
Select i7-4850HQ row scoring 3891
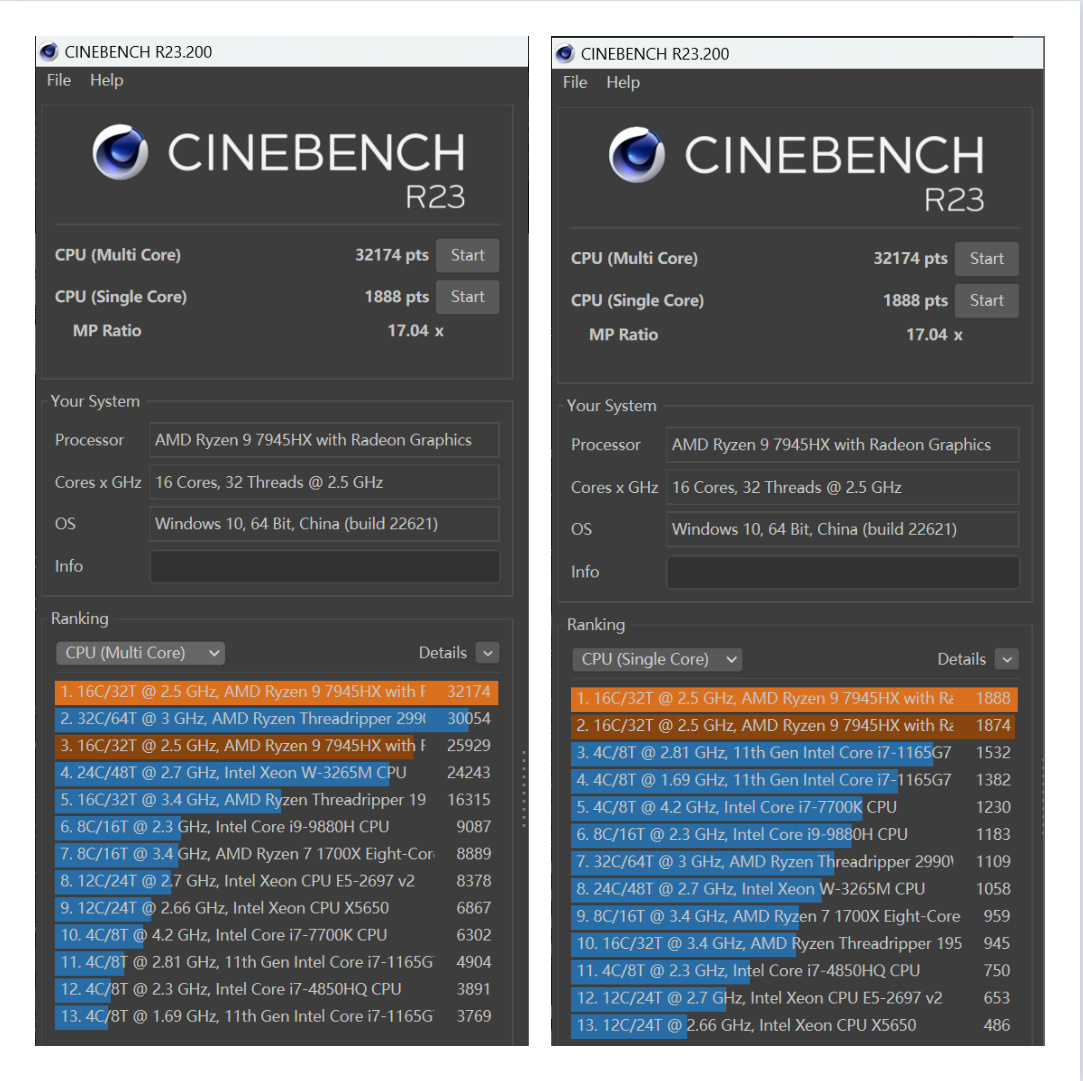pyautogui.click(x=276, y=989)
